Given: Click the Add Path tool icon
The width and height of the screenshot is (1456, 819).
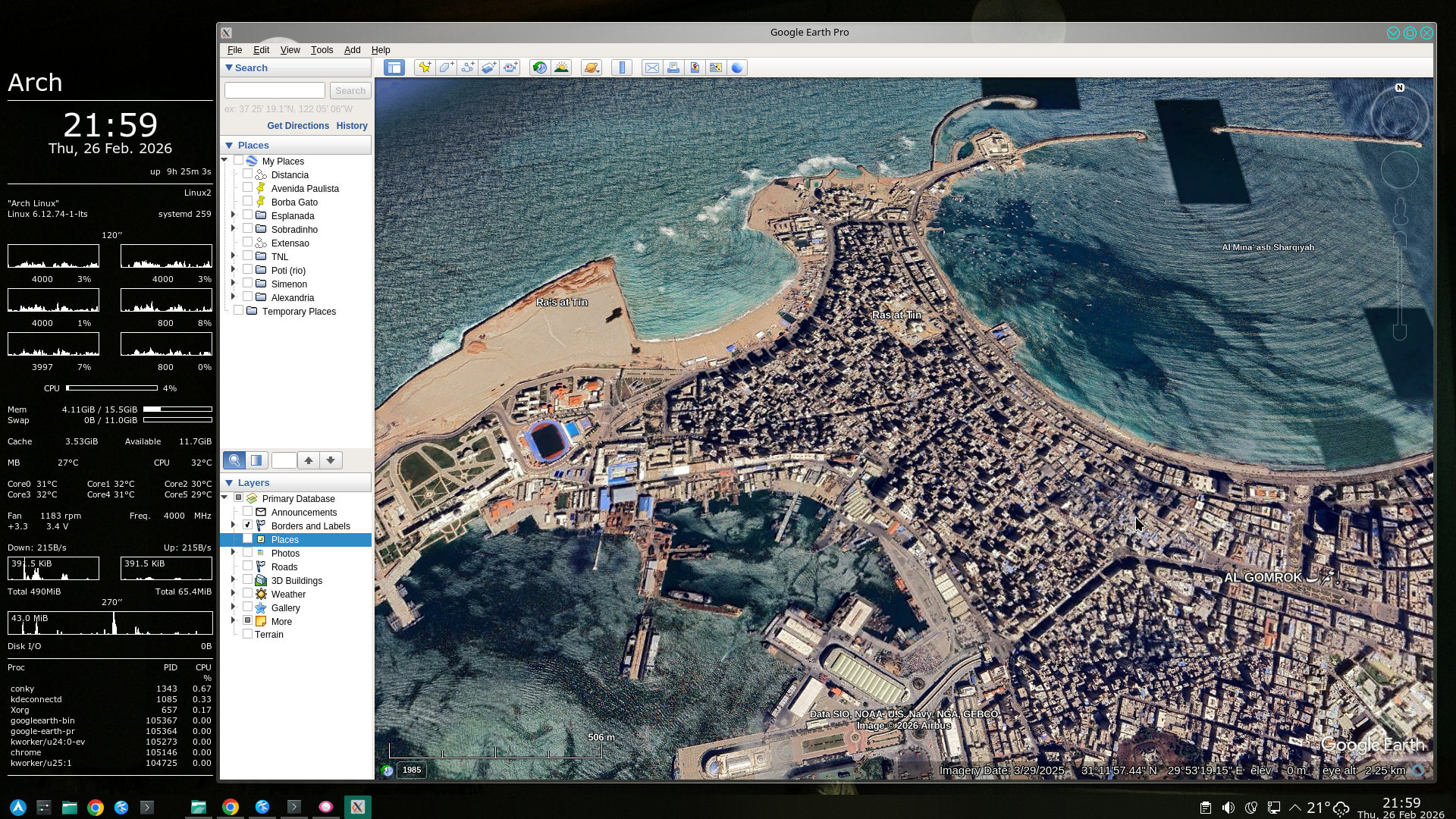Looking at the screenshot, I should point(467,67).
